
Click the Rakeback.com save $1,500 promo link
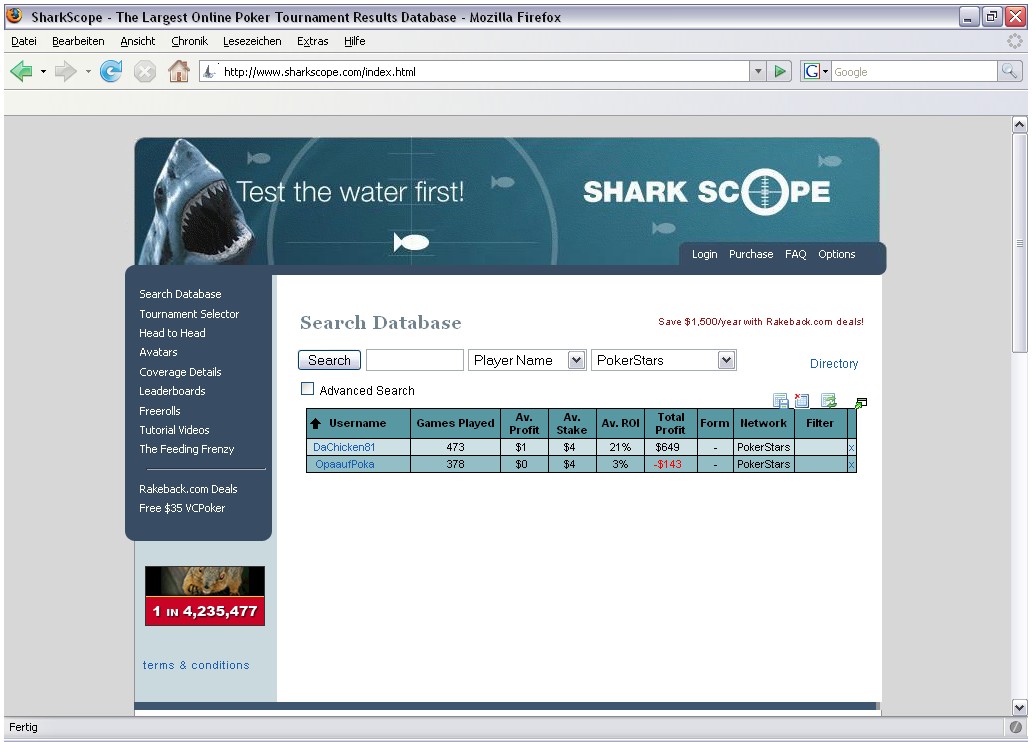(x=761, y=322)
